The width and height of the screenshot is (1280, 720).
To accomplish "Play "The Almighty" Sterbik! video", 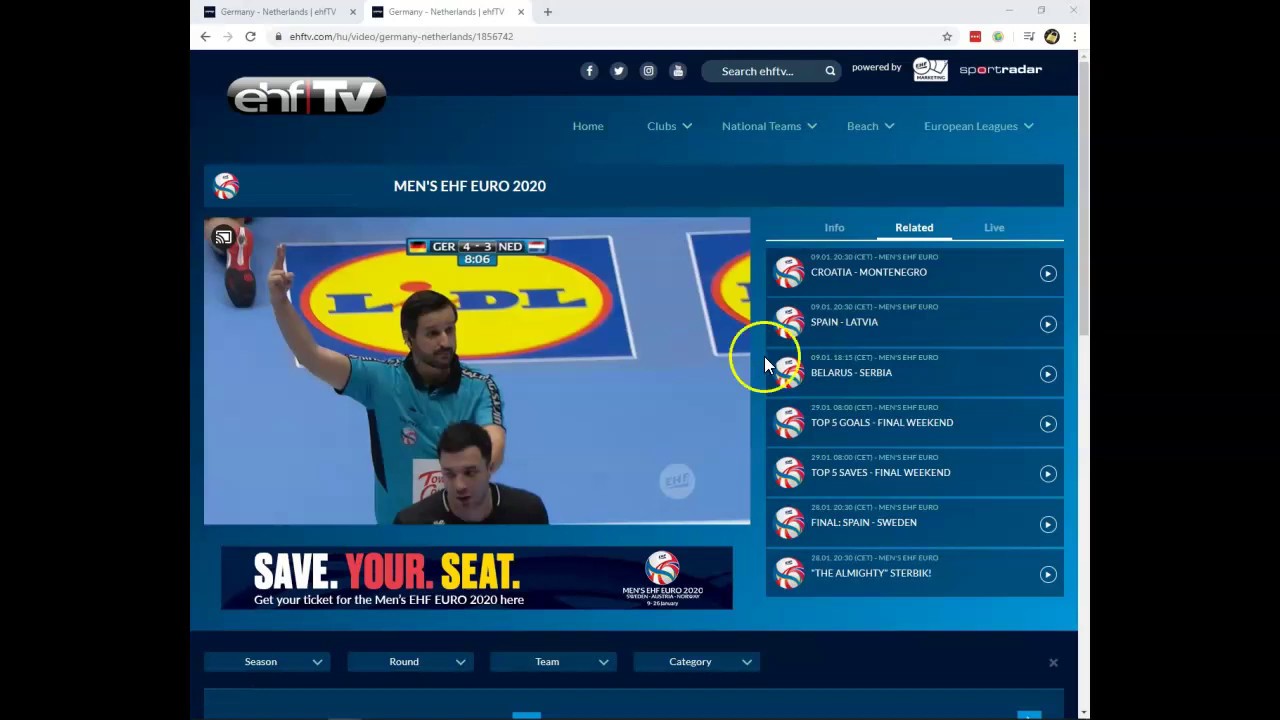I will click(x=1048, y=574).
